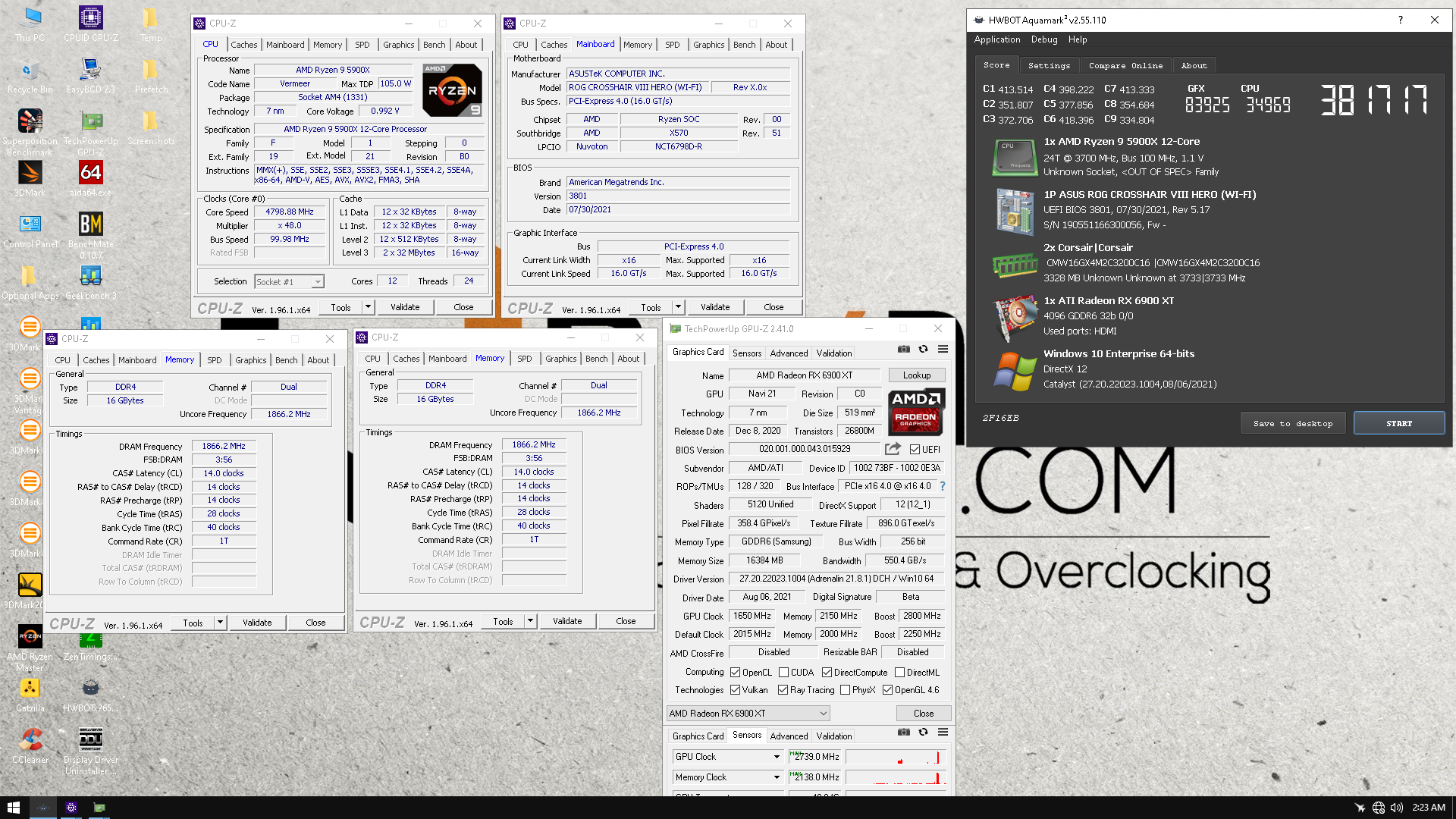
Task: Select the Advanced tab in upper GPU-Z panel
Action: [789, 353]
